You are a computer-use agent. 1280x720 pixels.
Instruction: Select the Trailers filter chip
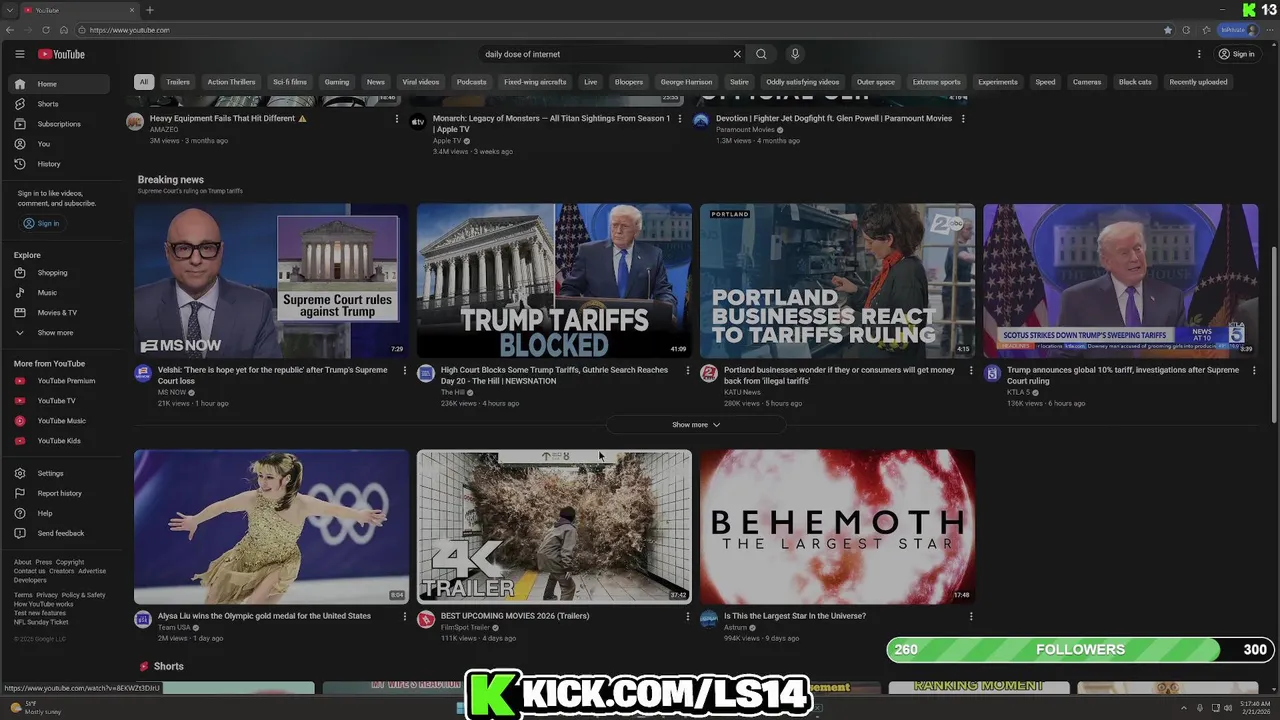178,82
